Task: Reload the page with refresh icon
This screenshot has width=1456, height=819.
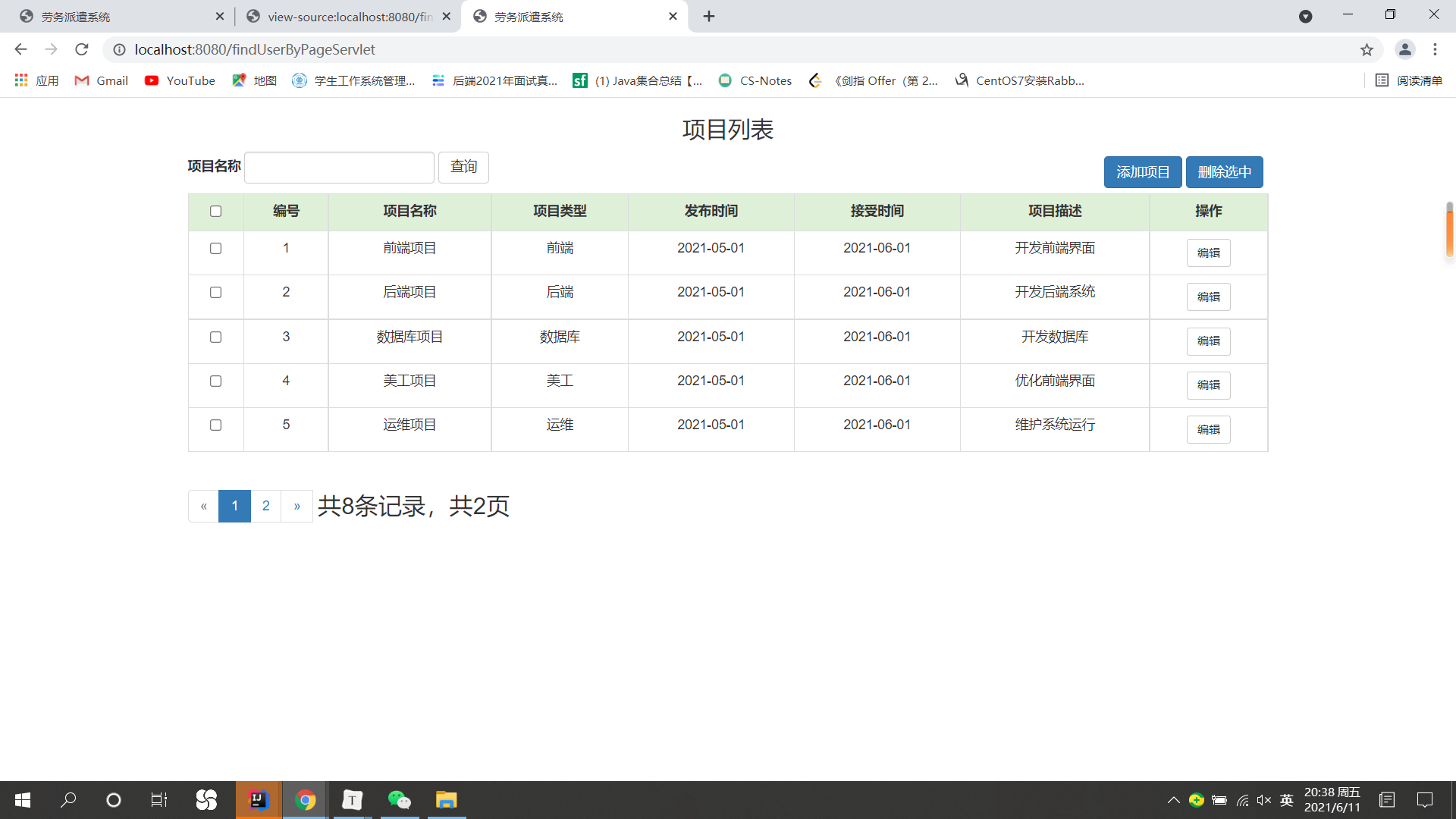Action: [82, 49]
